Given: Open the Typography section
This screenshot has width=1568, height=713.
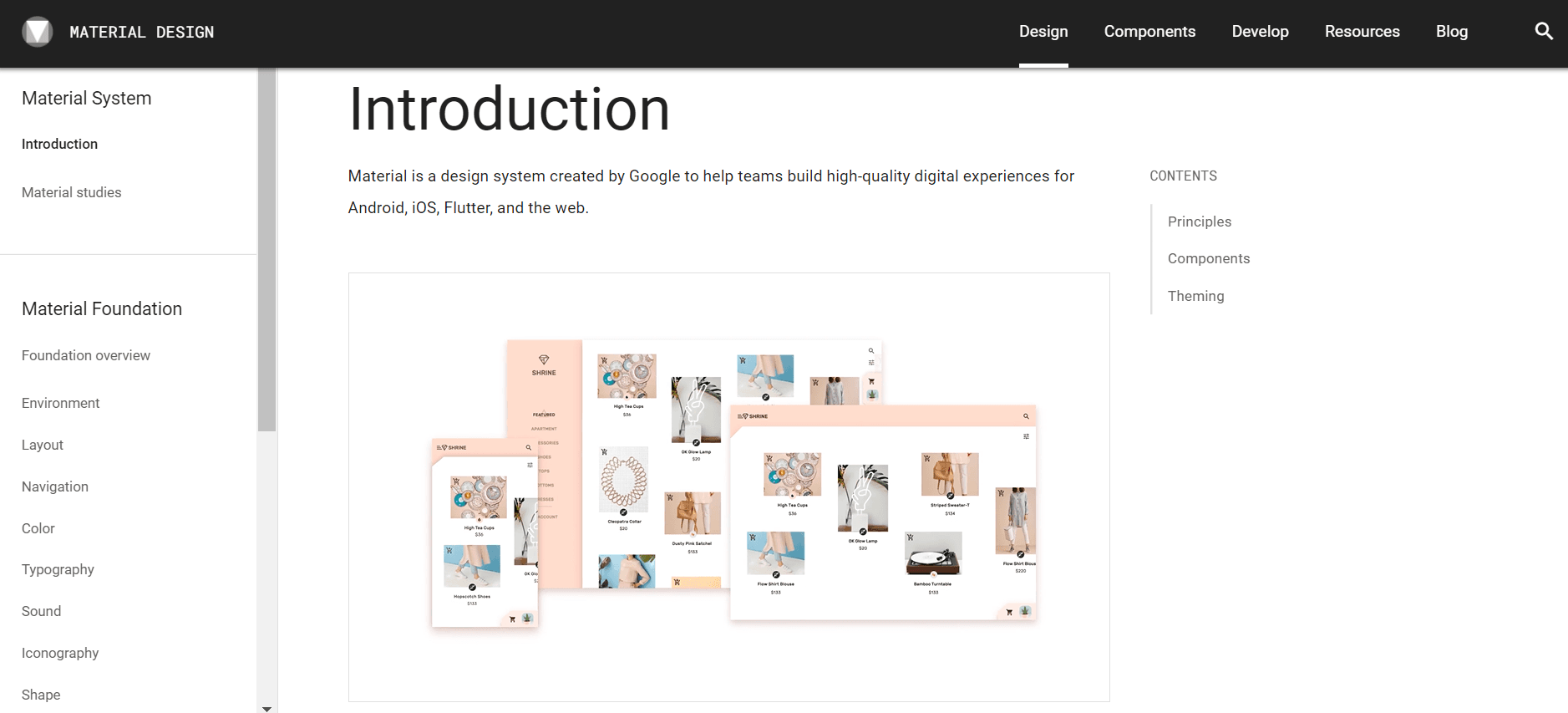Looking at the screenshot, I should 58,569.
